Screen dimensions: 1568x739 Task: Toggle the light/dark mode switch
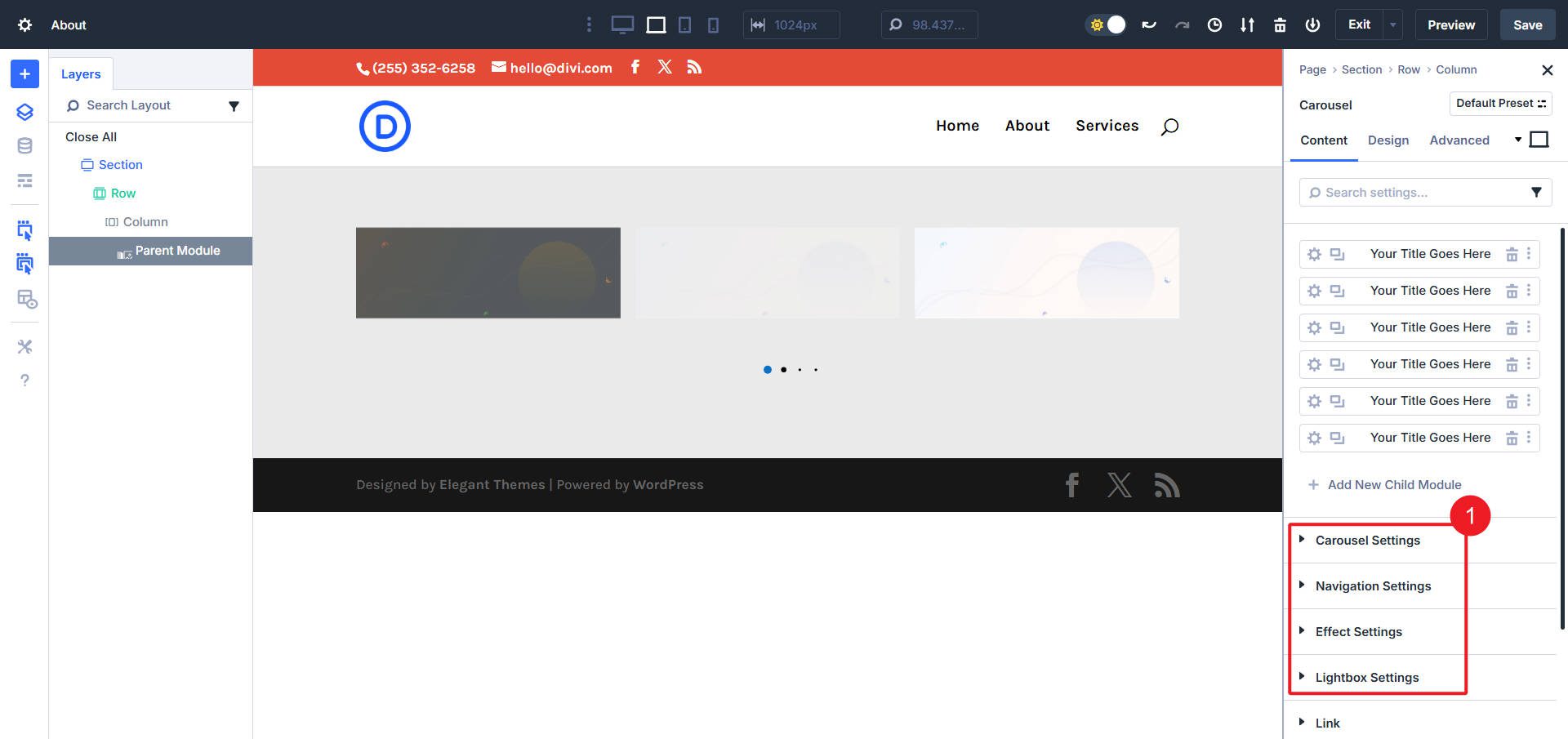pyautogui.click(x=1105, y=24)
